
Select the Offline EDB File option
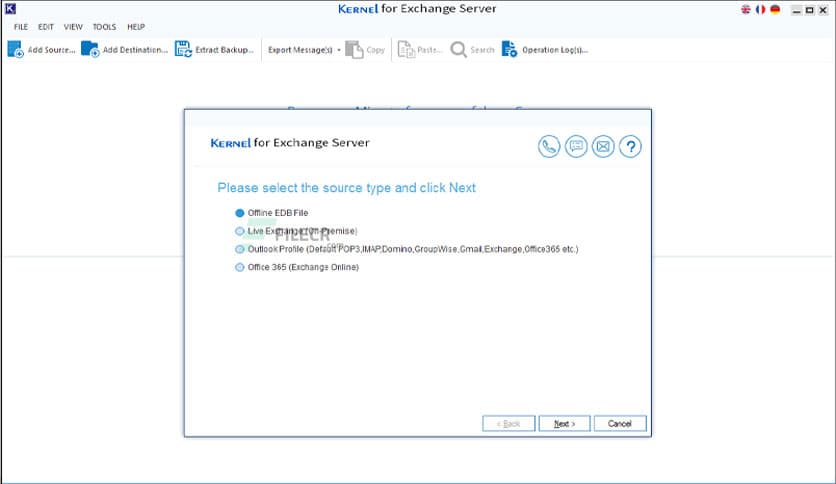[x=240, y=213]
